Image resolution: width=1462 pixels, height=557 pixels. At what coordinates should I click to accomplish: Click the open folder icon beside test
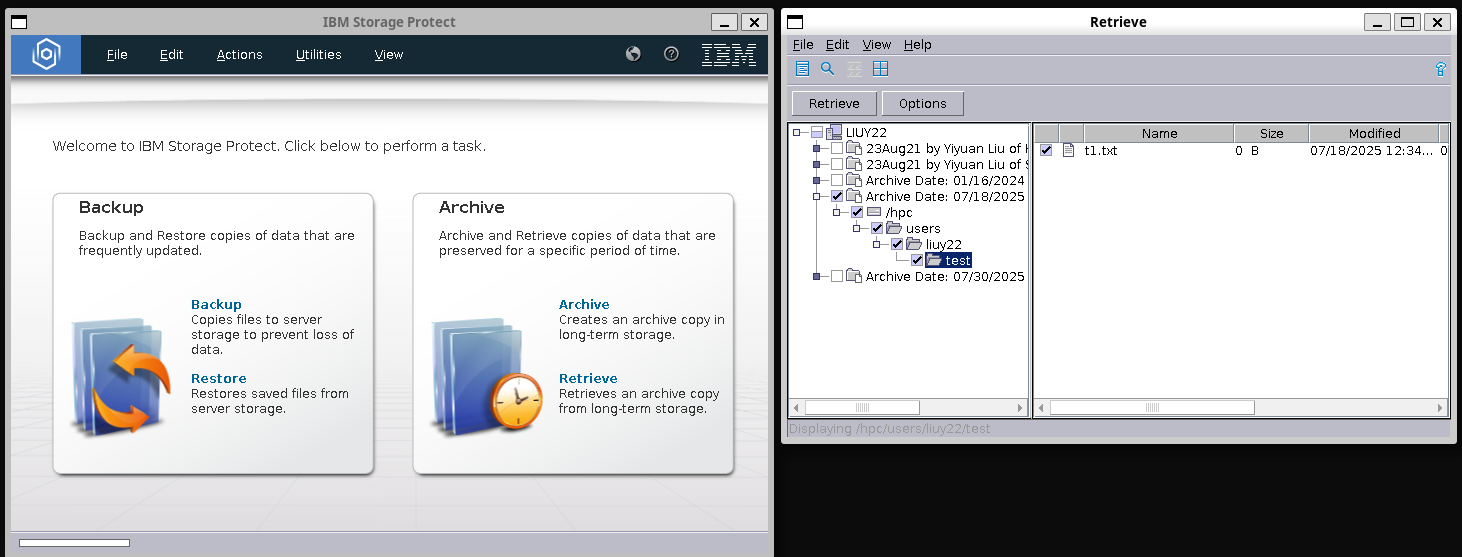[x=934, y=260]
